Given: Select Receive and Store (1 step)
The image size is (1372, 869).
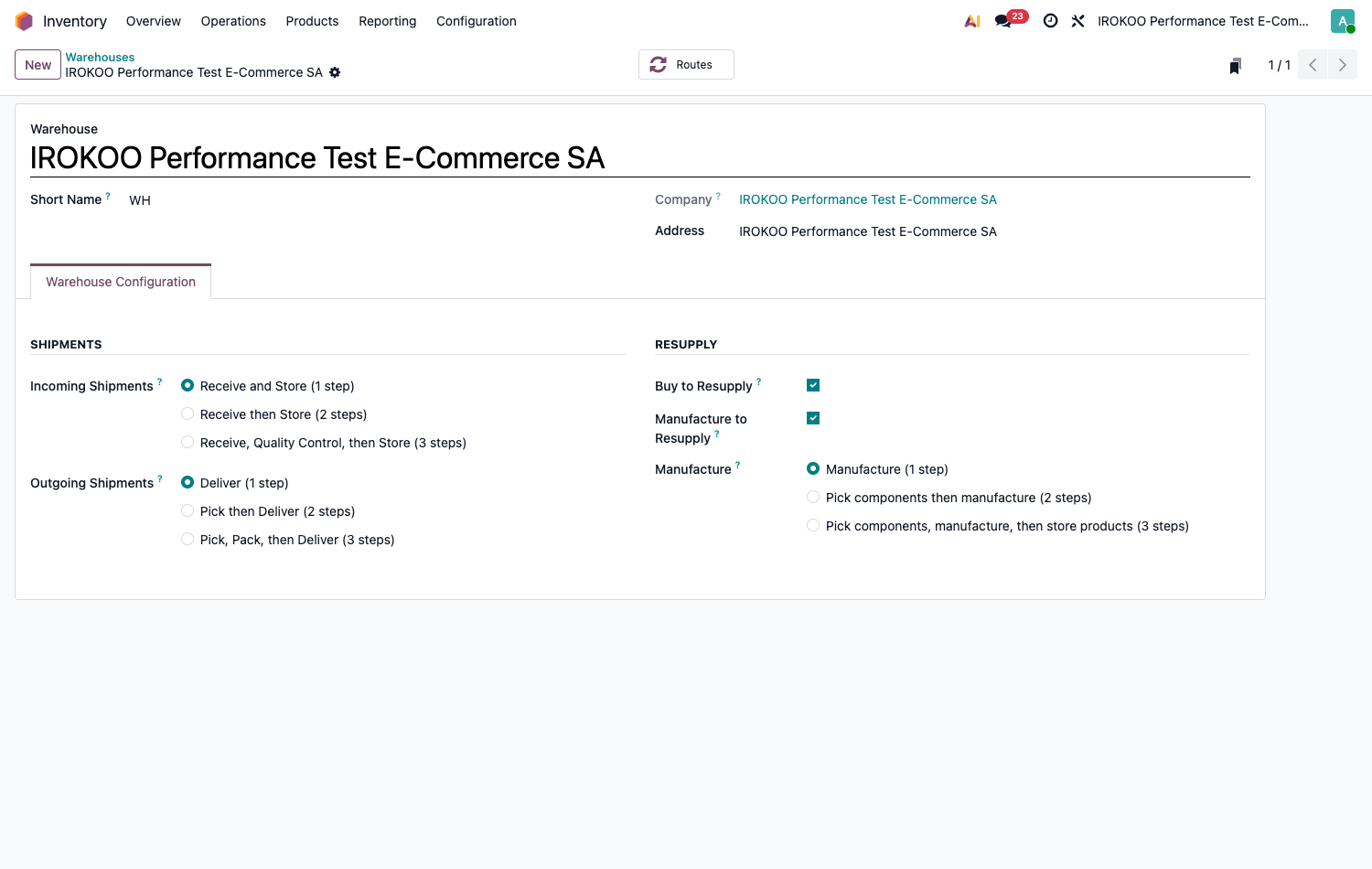Looking at the screenshot, I should pos(188,386).
